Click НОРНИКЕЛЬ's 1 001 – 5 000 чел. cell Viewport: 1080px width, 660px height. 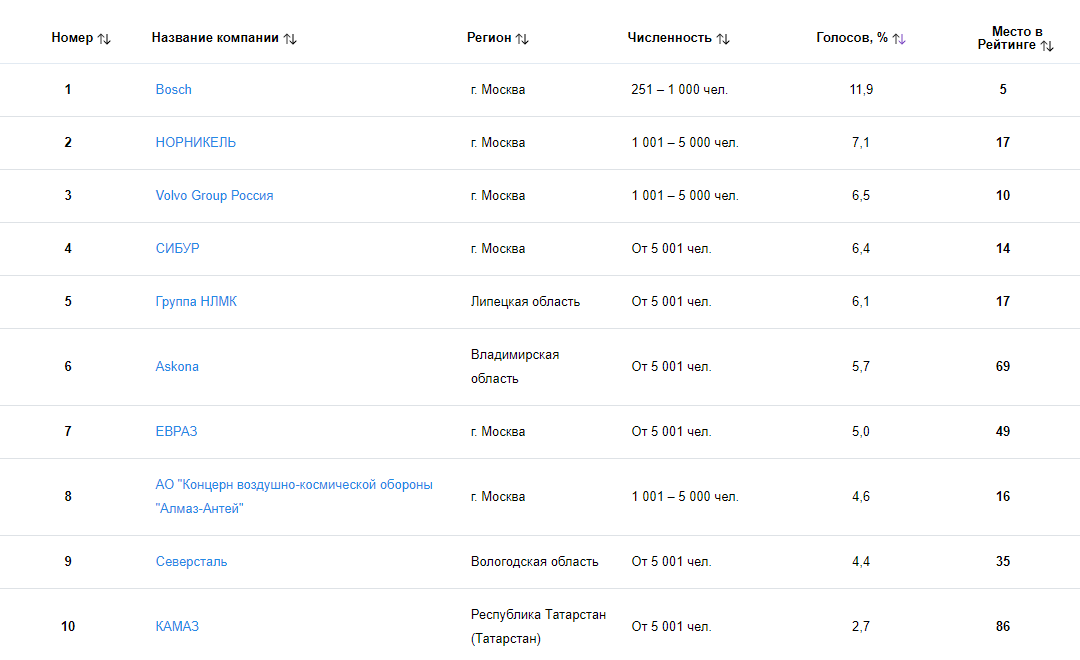685,143
